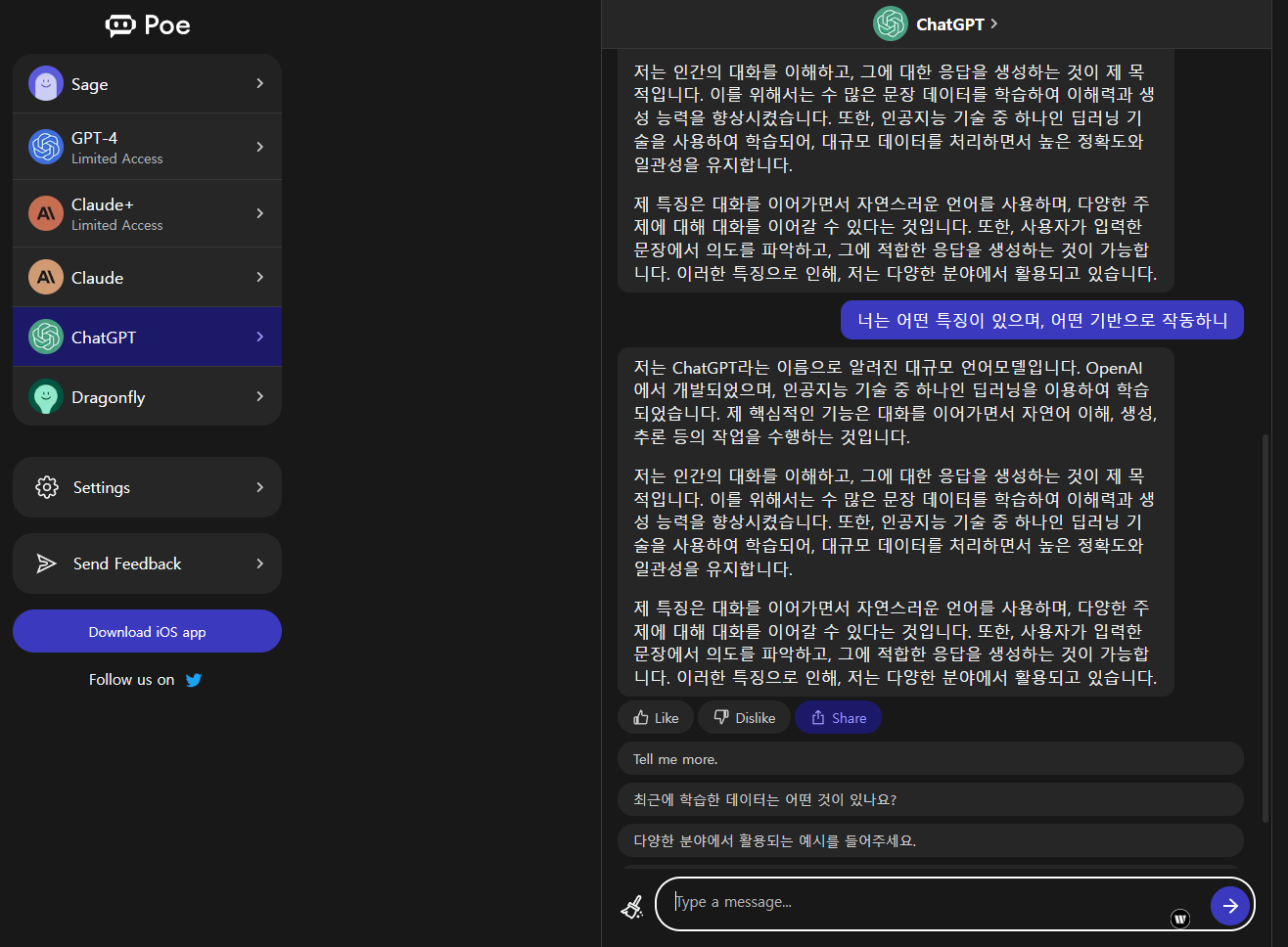Open Send Feedback
The height and width of the screenshot is (947, 1288).
(147, 564)
